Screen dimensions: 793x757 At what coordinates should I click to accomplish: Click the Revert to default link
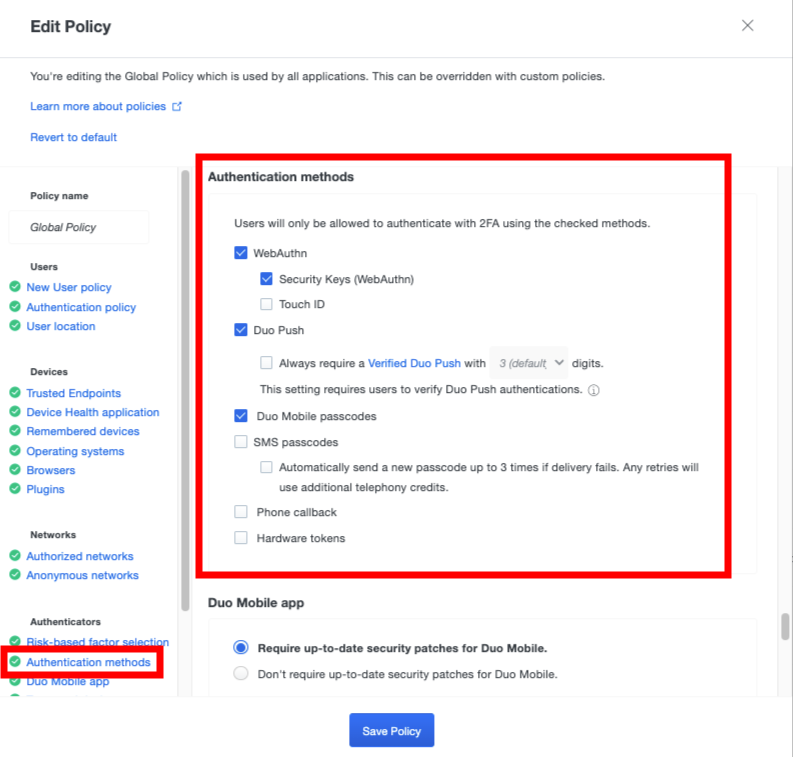(73, 137)
